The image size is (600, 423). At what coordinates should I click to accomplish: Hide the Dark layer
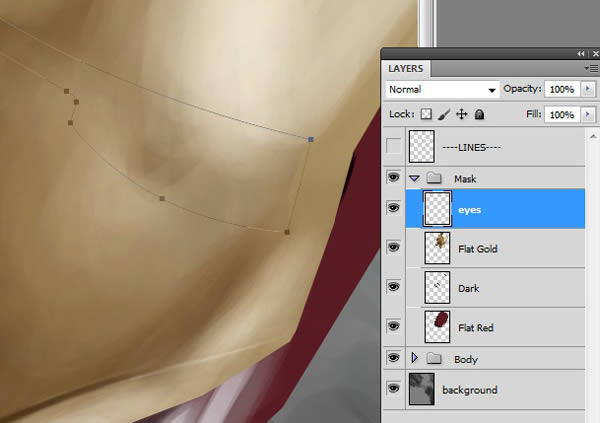[x=394, y=287]
